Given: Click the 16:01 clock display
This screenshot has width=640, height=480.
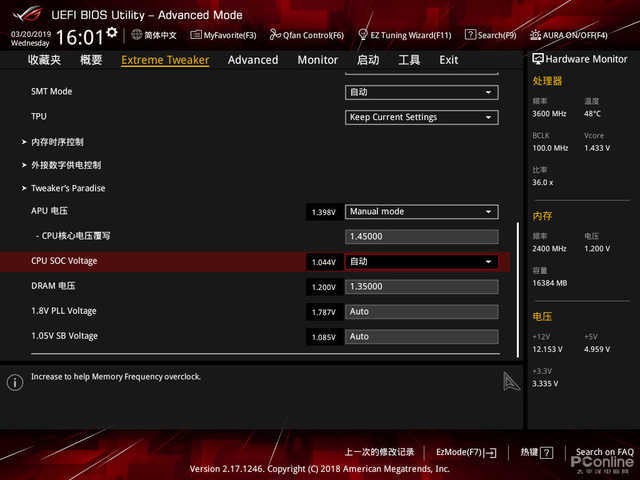Looking at the screenshot, I should [80, 38].
